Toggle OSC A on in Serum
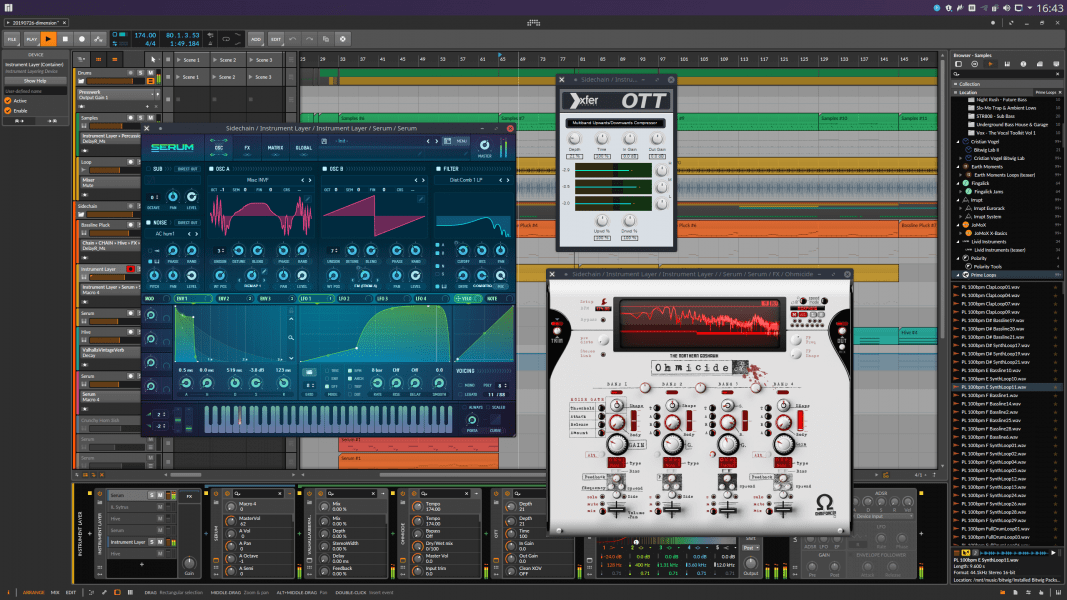1067x600 pixels. [211, 169]
